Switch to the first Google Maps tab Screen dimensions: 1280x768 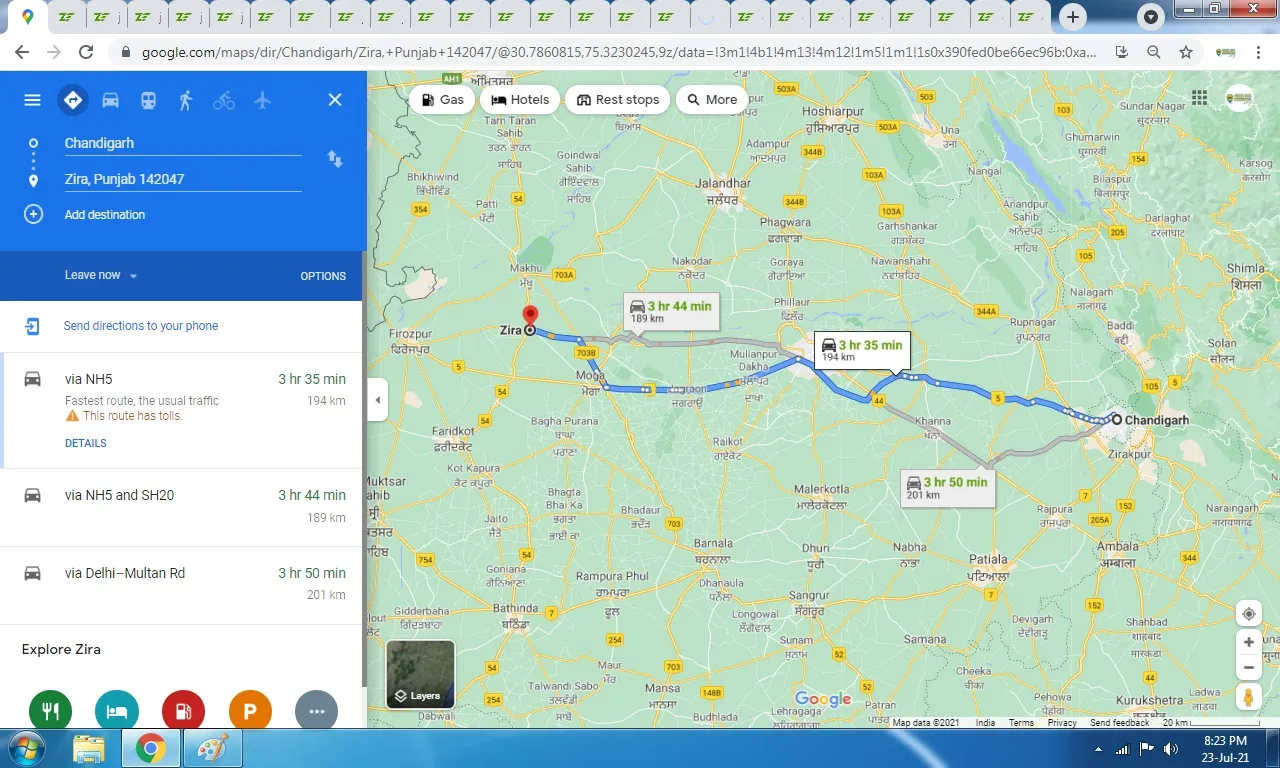click(x=27, y=17)
